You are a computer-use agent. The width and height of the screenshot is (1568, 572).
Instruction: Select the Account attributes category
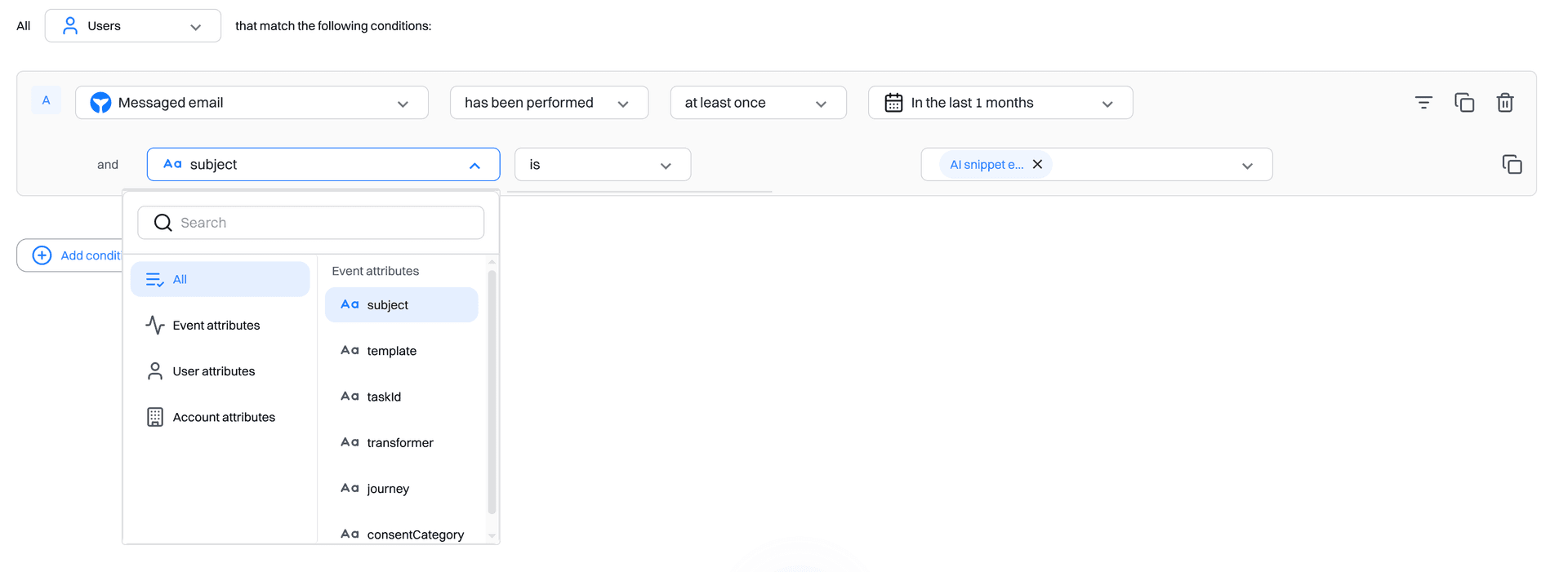coord(220,417)
